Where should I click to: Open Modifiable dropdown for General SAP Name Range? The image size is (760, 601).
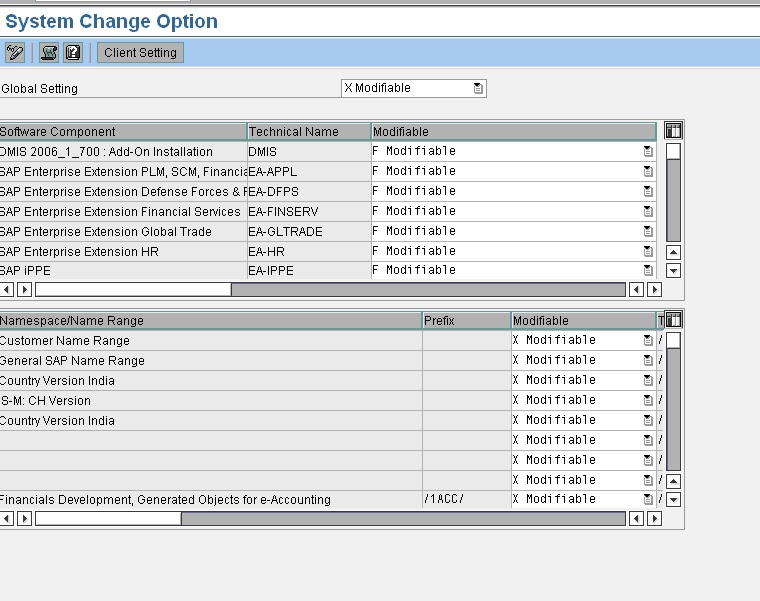pyautogui.click(x=648, y=360)
